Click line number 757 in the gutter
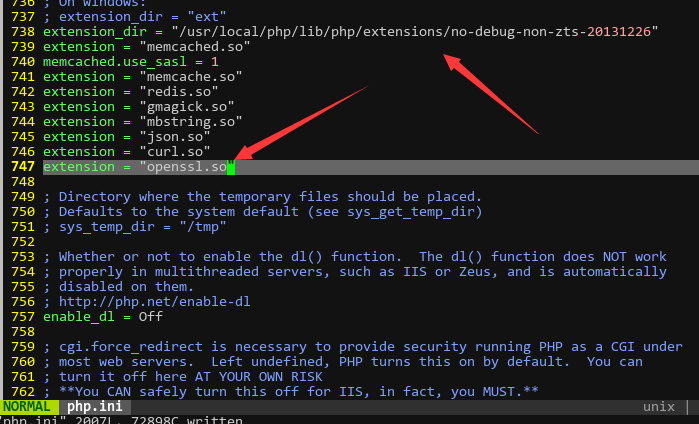Image resolution: width=699 pixels, height=424 pixels. click(21, 316)
